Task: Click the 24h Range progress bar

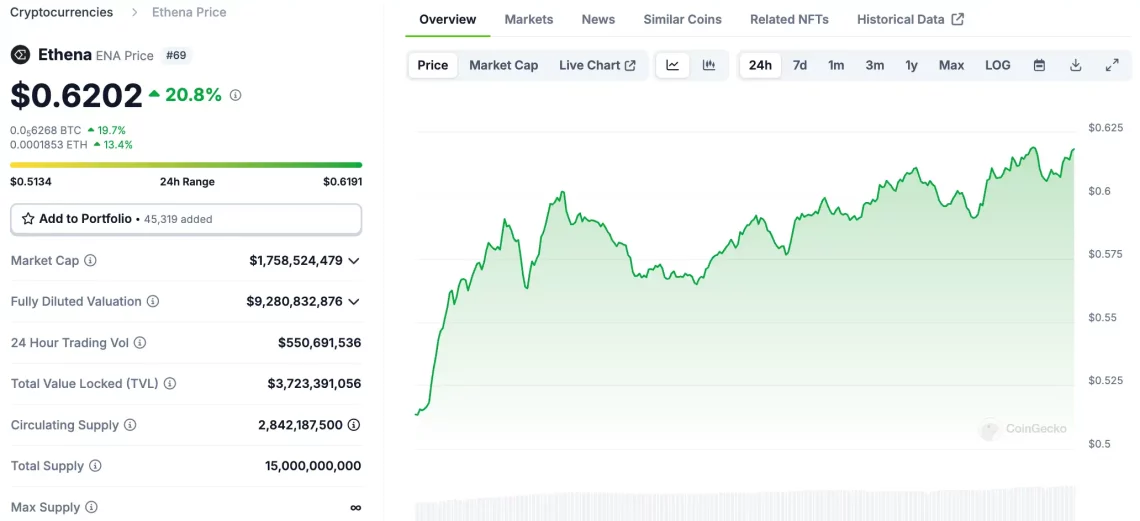Action: pyautogui.click(x=186, y=165)
